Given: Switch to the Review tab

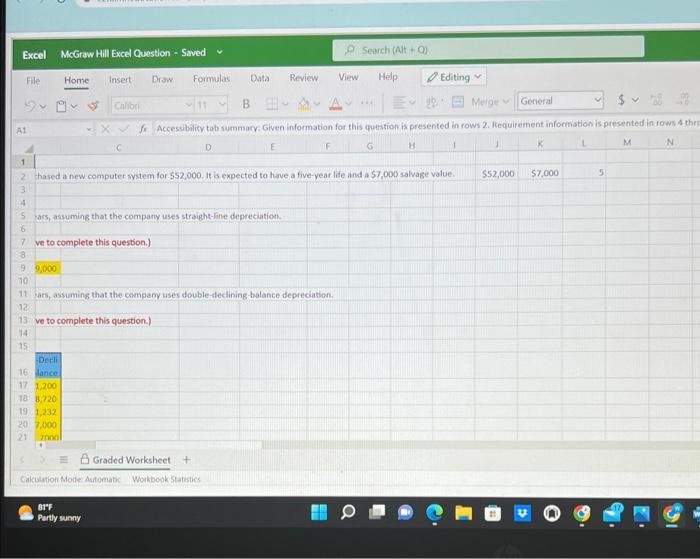Looking at the screenshot, I should click(x=304, y=78).
